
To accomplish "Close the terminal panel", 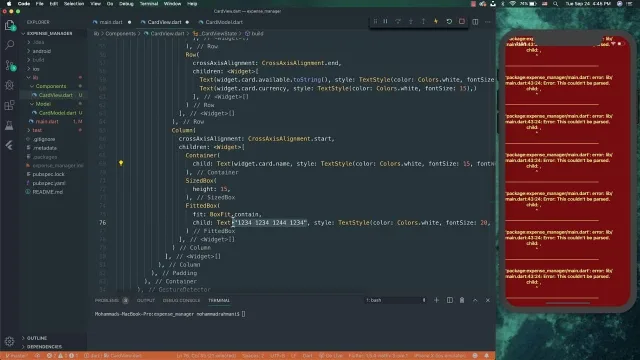I will (488, 300).
